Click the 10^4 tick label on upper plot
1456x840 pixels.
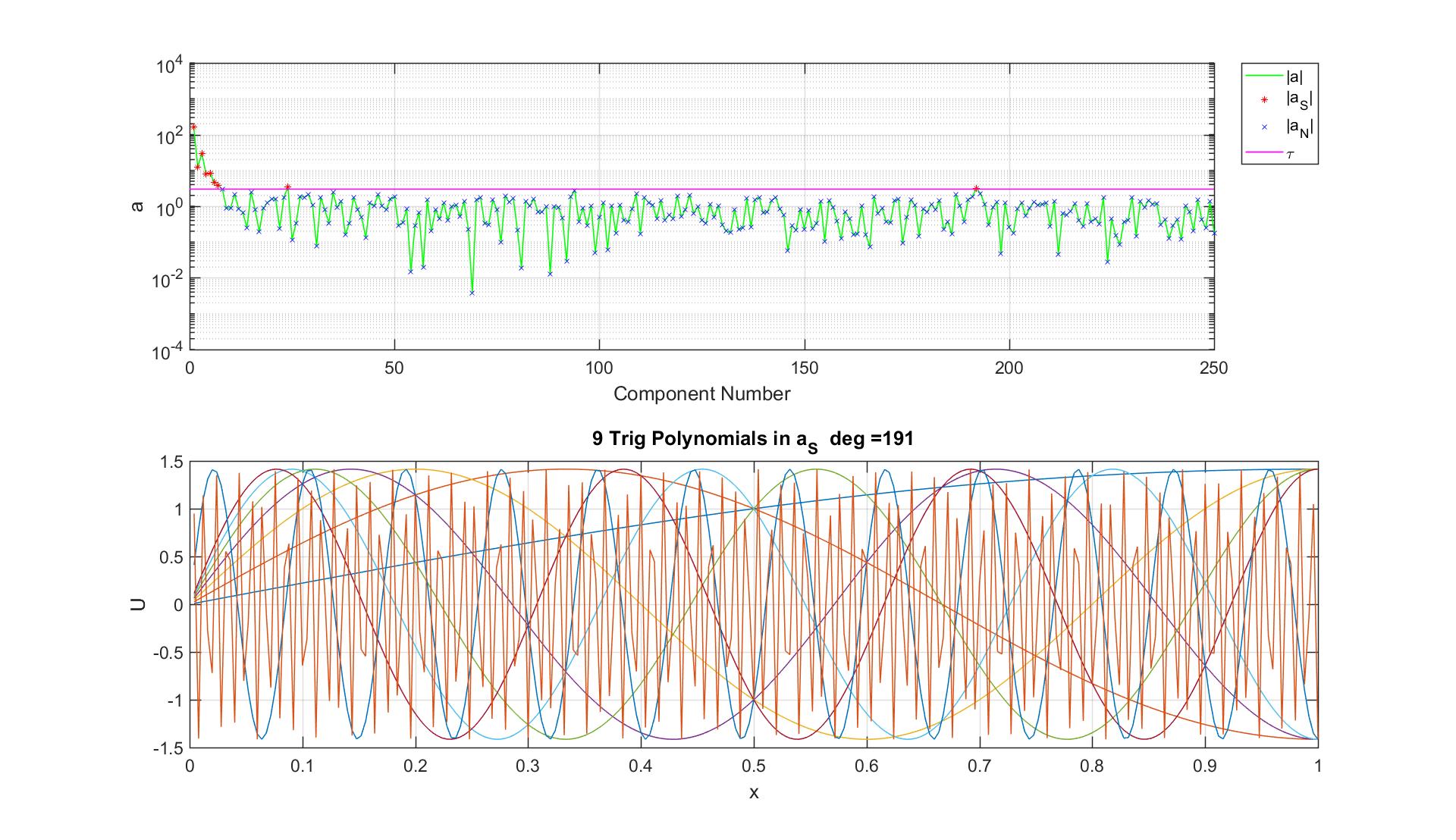pos(170,67)
